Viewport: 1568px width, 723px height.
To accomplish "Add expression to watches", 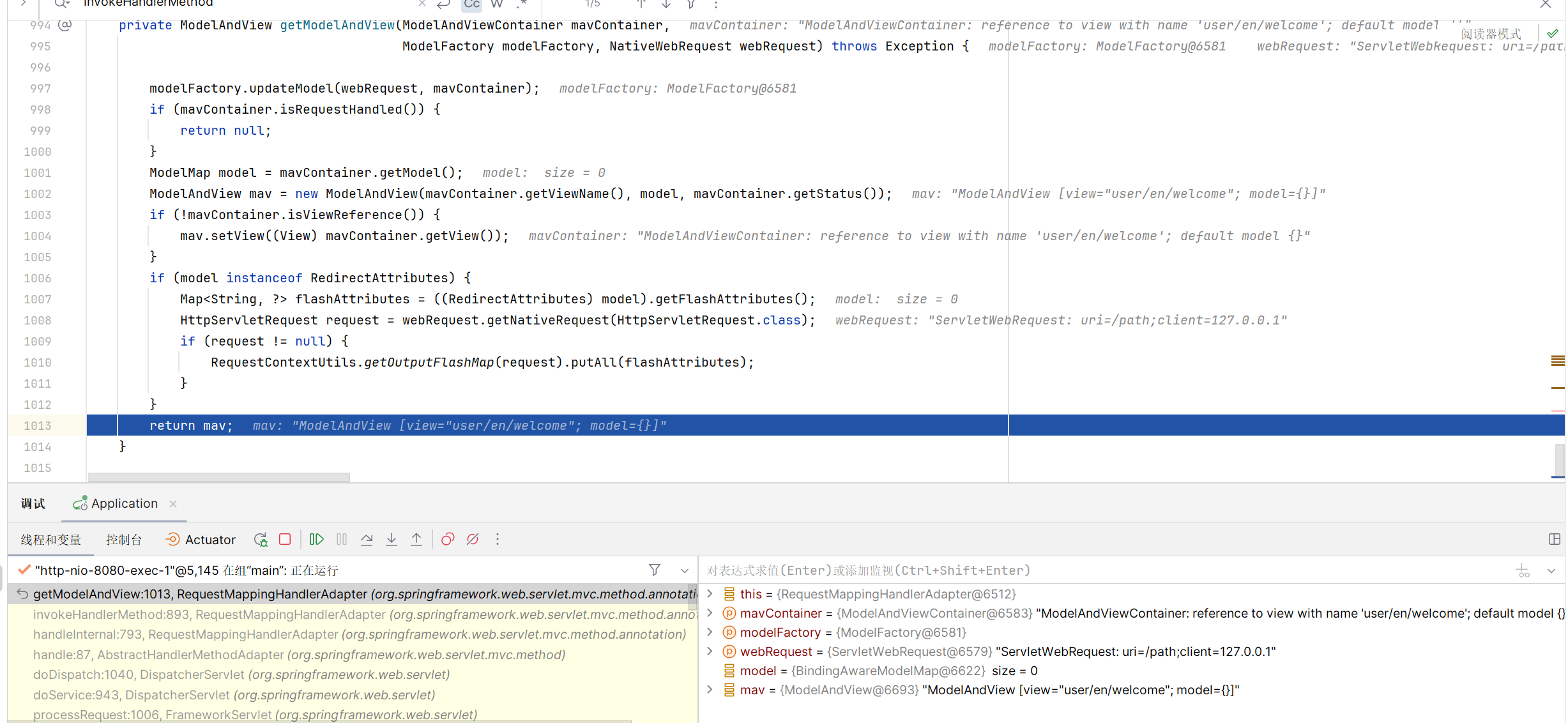I will pyautogui.click(x=1523, y=570).
